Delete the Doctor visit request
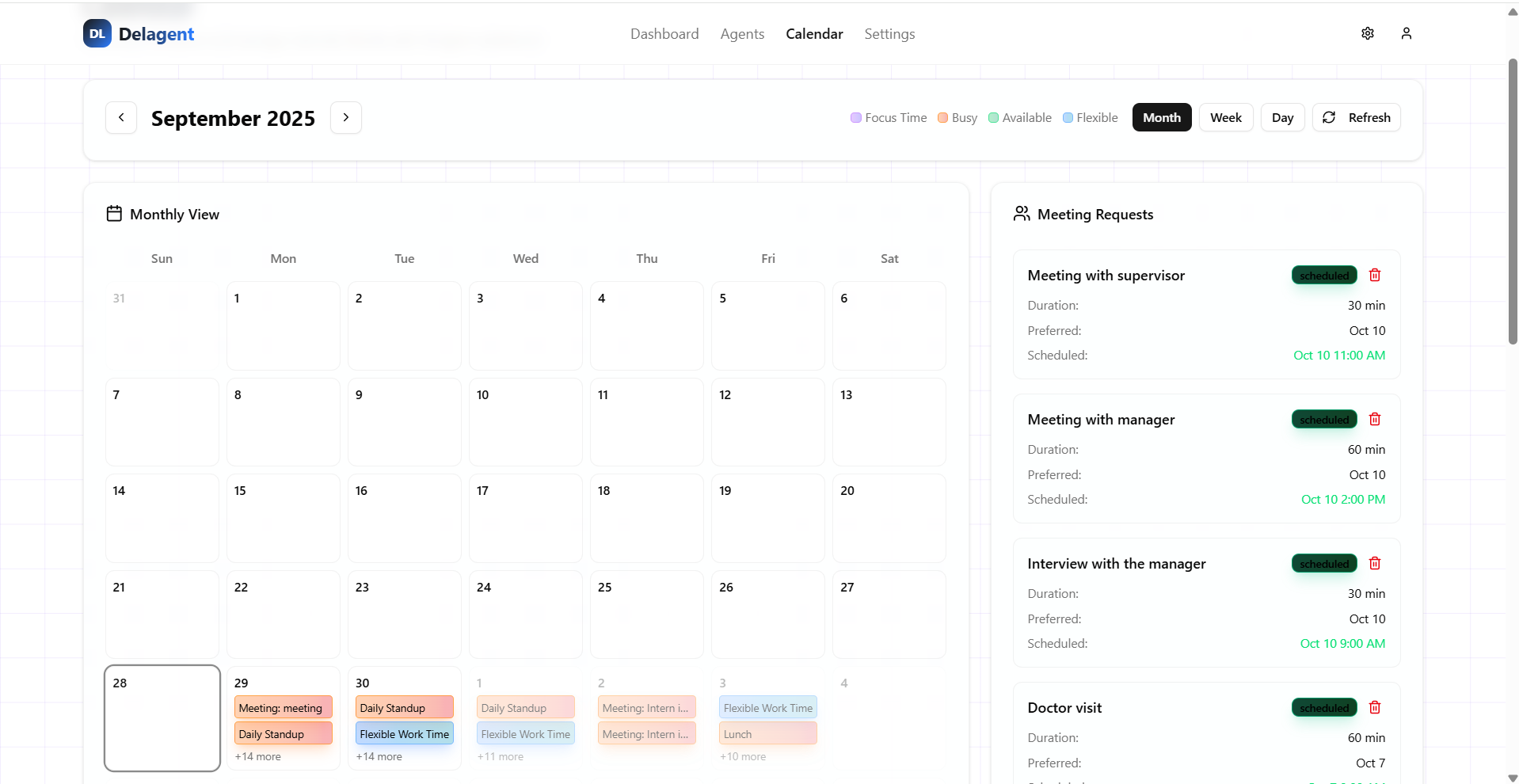 coord(1375,707)
